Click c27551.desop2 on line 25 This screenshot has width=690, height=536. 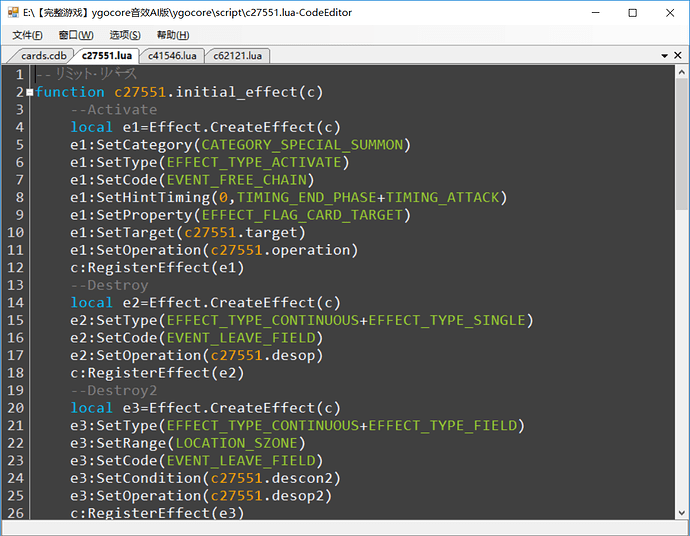(x=267, y=496)
